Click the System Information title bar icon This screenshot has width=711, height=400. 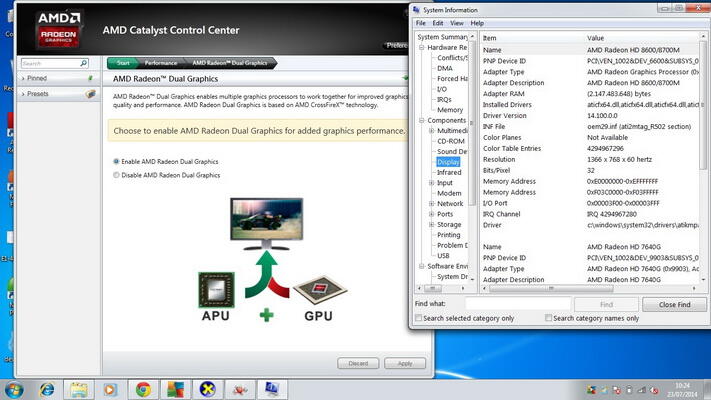point(417,10)
